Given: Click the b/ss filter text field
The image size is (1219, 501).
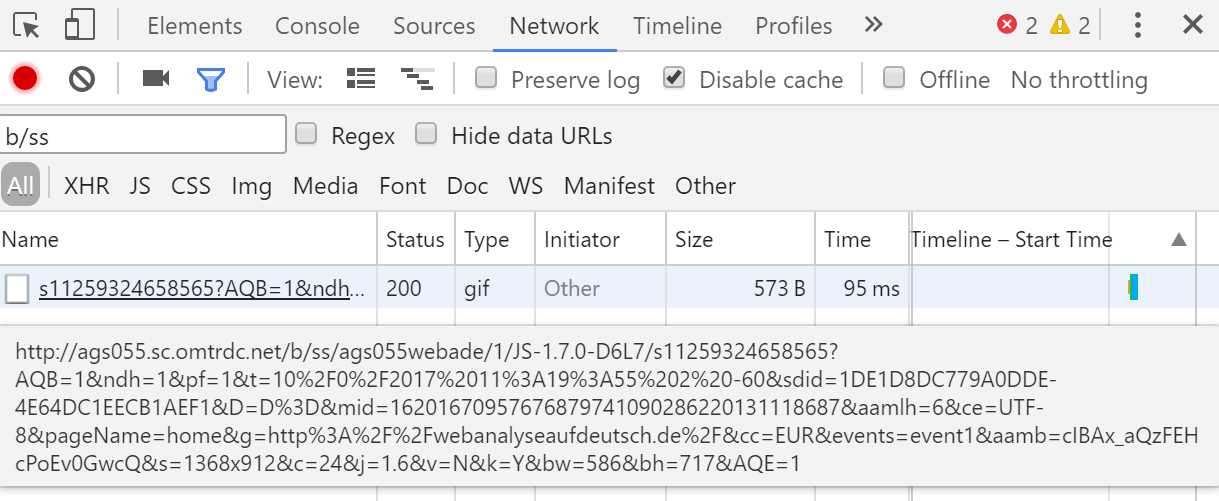Looking at the screenshot, I should click(143, 135).
